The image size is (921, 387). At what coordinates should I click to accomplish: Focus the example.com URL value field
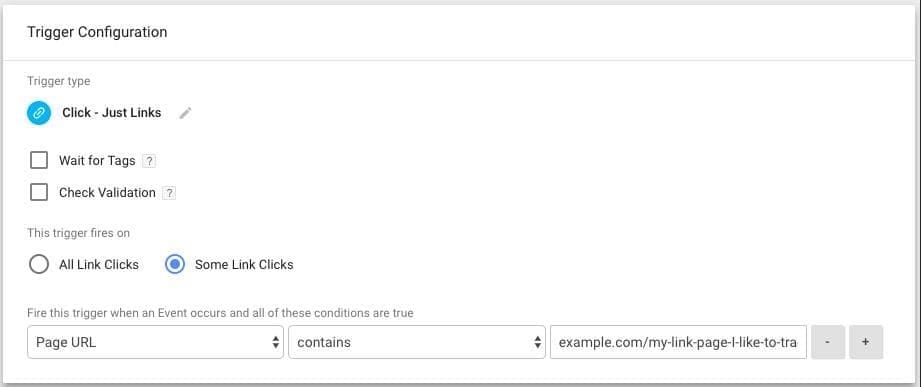coord(678,342)
